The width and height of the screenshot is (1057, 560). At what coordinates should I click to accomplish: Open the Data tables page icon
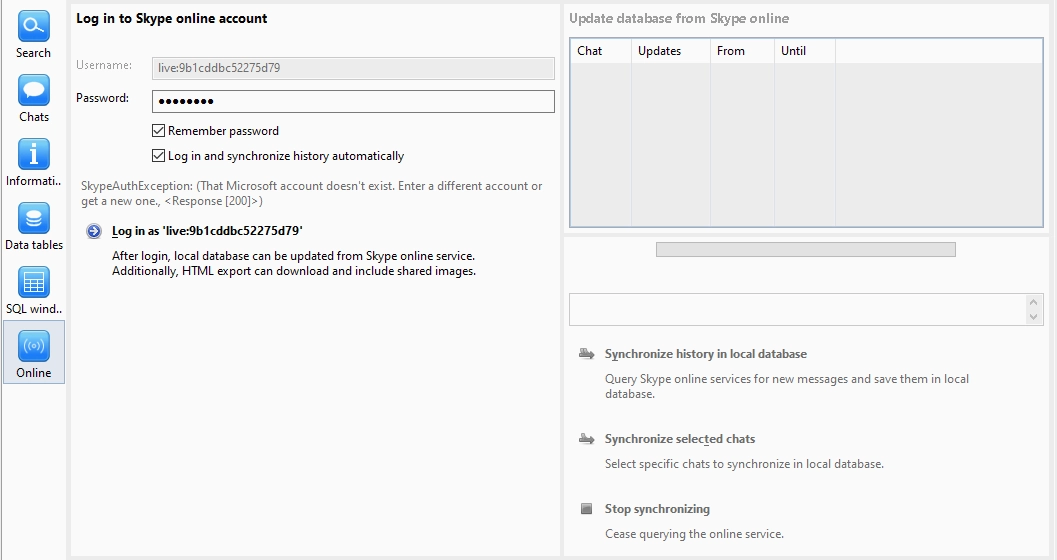tap(33, 218)
